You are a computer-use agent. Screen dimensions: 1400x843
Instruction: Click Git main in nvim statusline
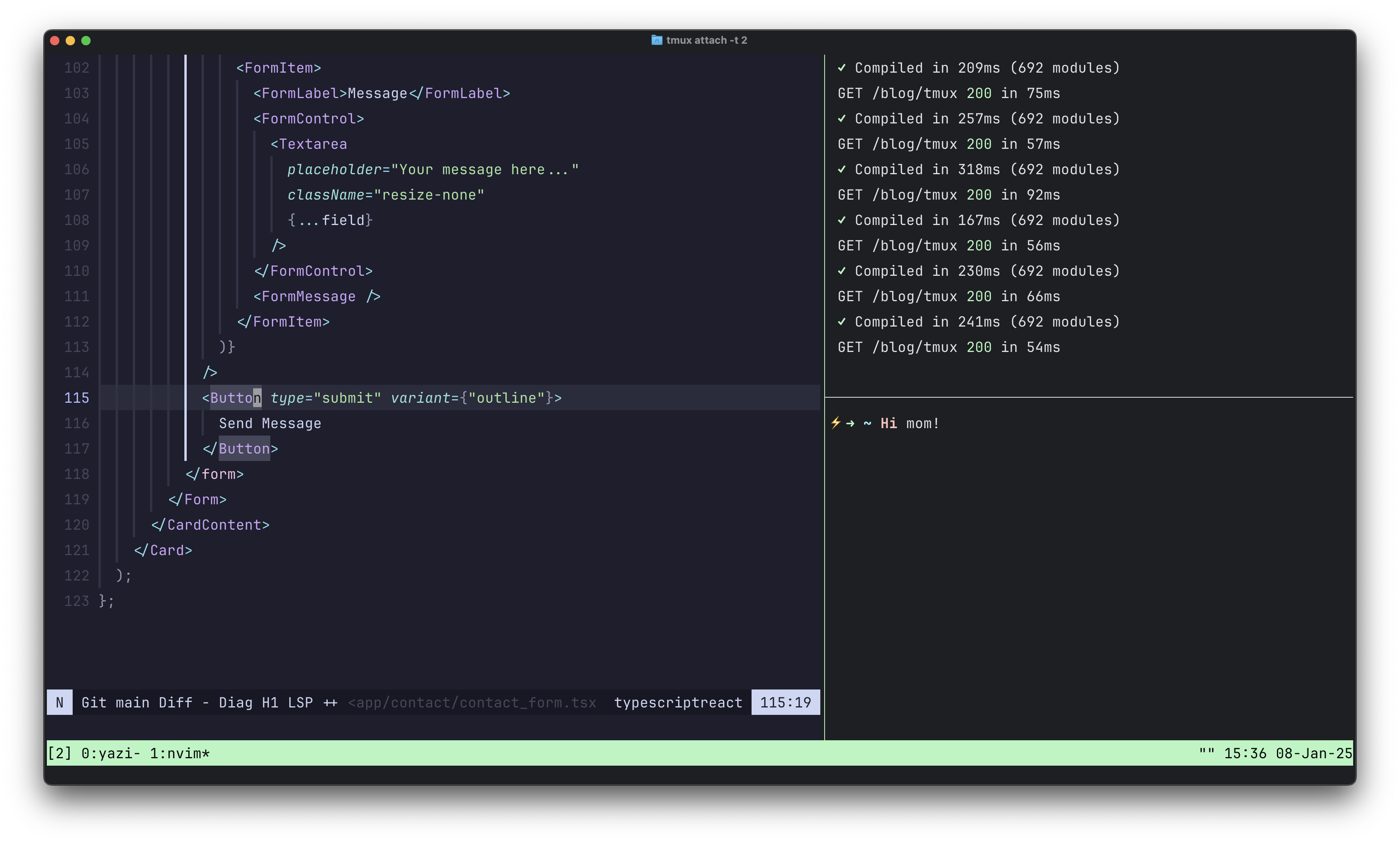click(115, 703)
